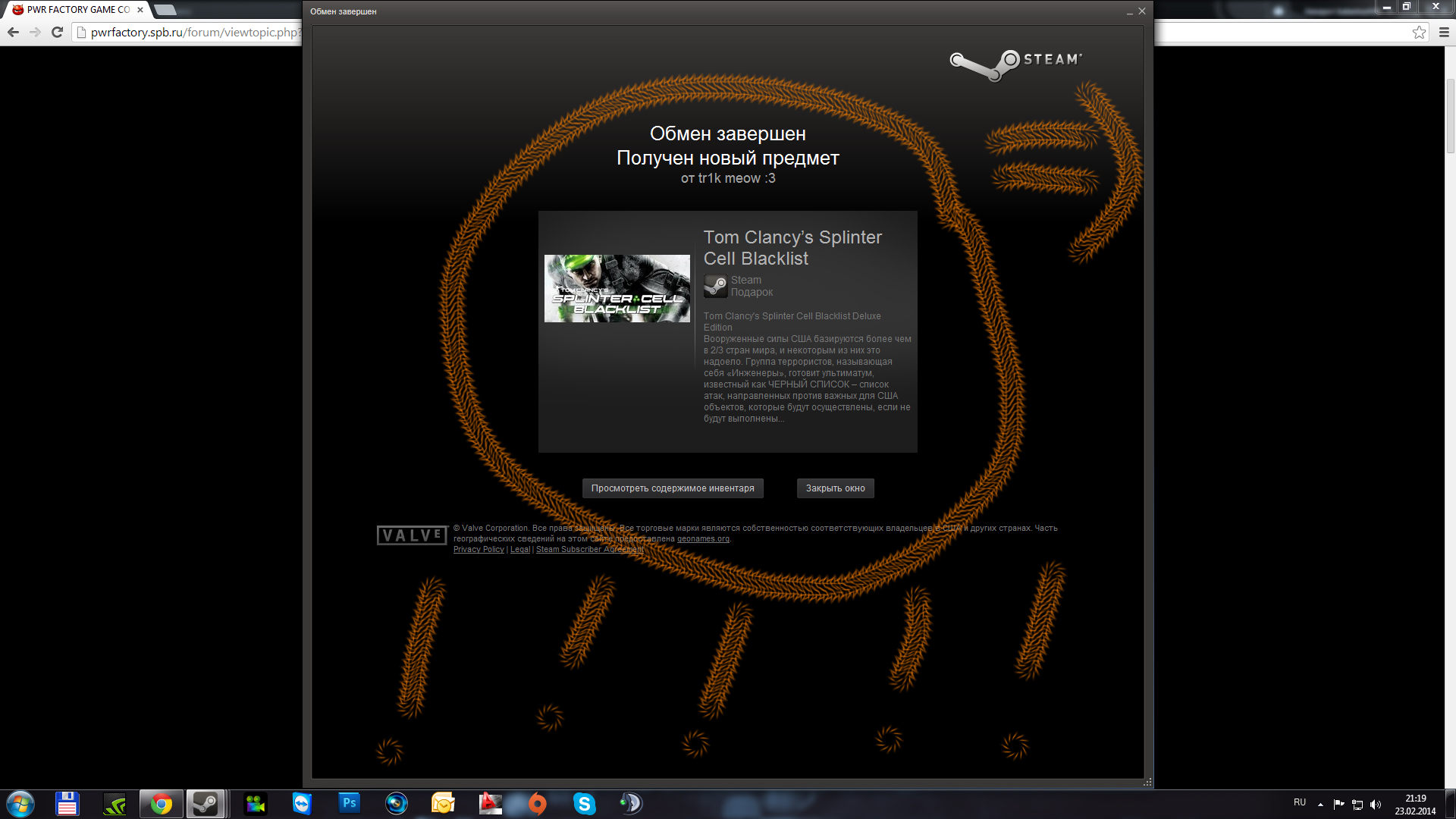
Task: Show hidden system tray icons
Action: 1320,804
